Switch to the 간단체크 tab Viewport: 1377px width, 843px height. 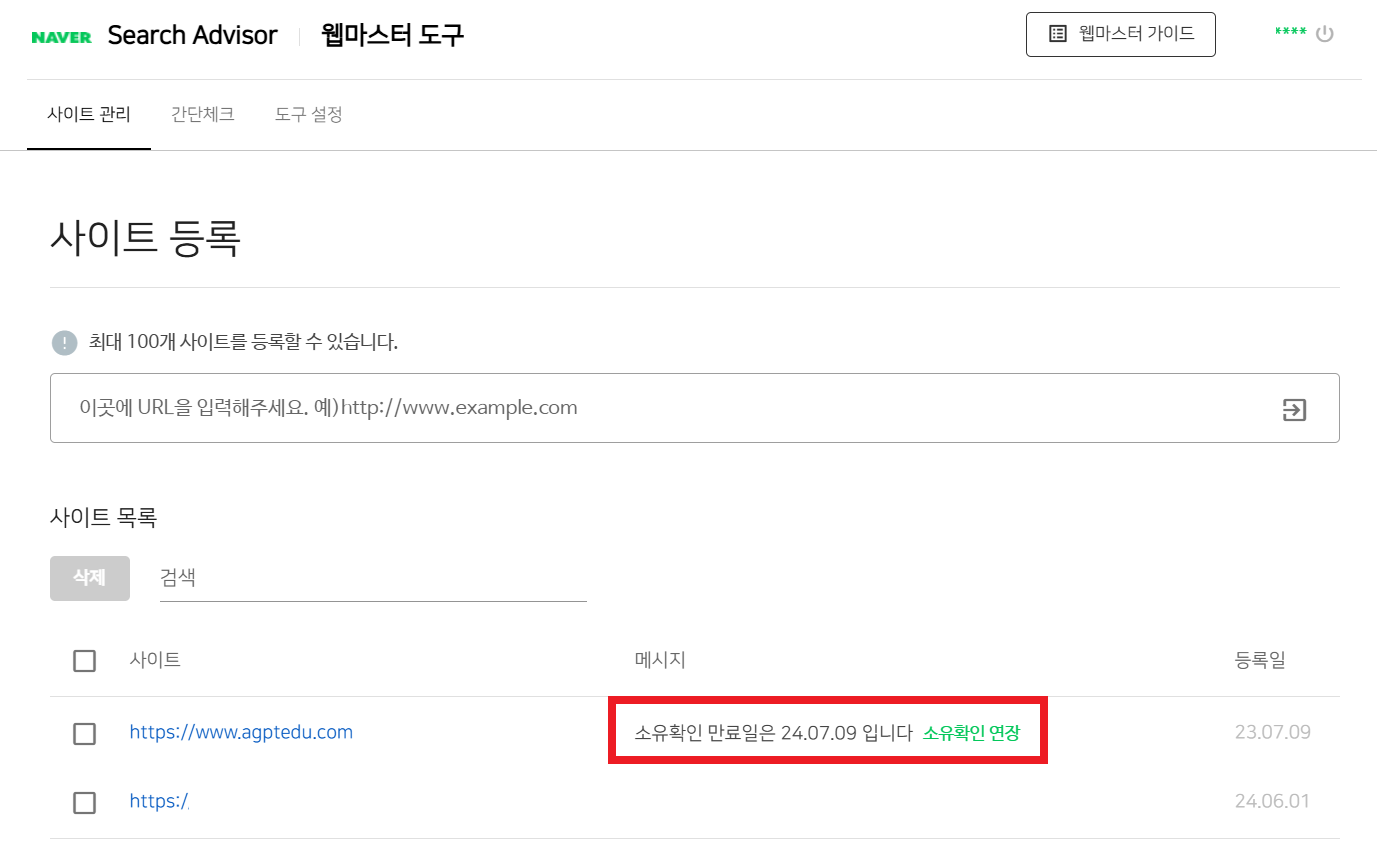coord(202,114)
